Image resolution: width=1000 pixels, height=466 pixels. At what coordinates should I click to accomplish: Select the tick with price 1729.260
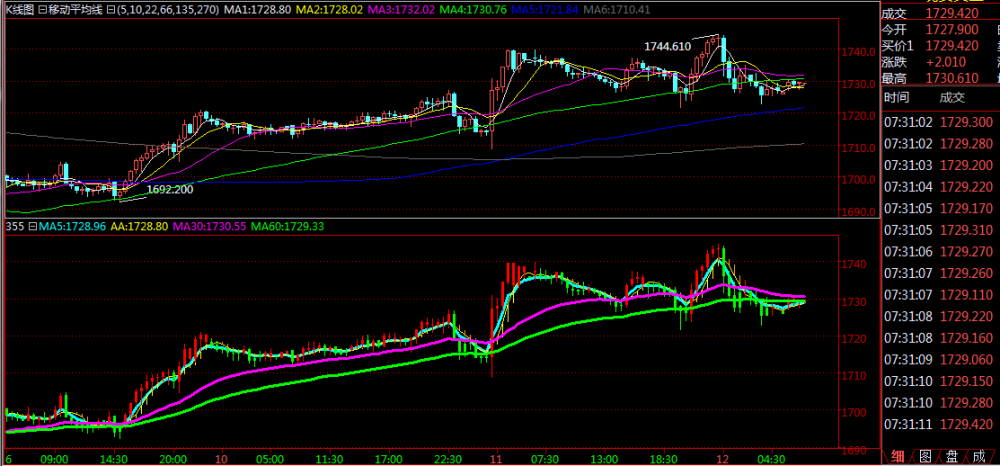pos(940,273)
